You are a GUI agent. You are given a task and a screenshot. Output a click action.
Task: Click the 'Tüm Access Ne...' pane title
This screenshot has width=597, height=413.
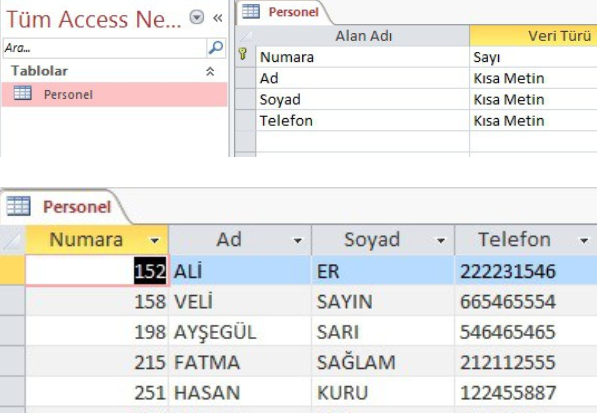pos(94,19)
